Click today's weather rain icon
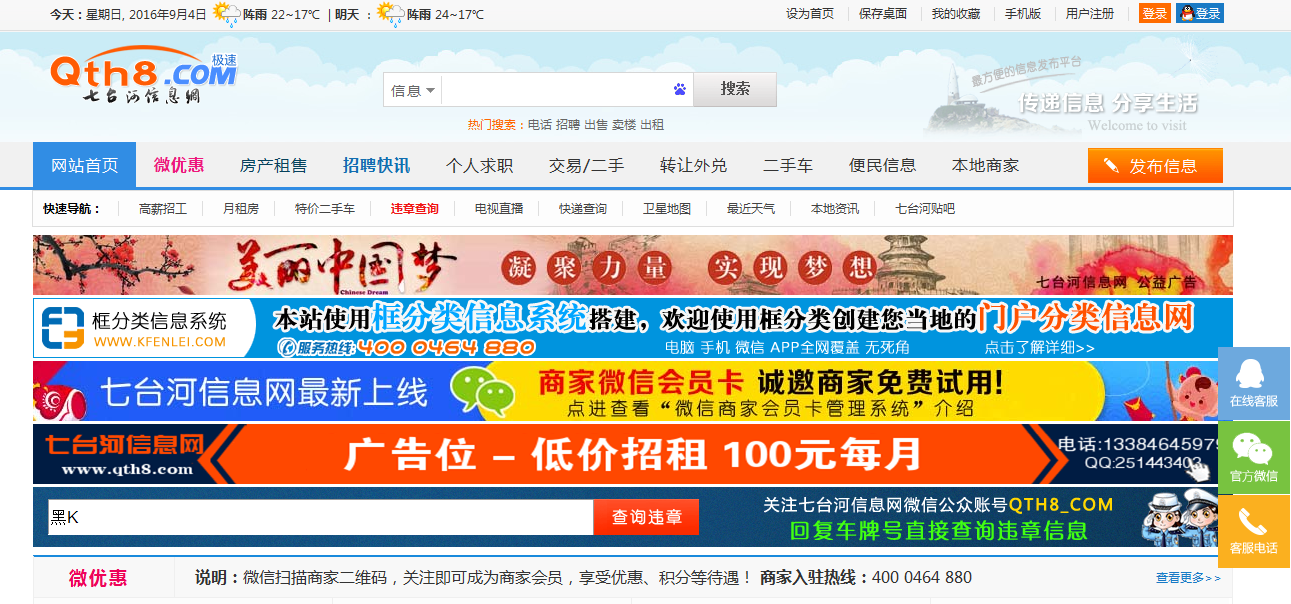Image resolution: width=1291 pixels, height=604 pixels. click(227, 15)
